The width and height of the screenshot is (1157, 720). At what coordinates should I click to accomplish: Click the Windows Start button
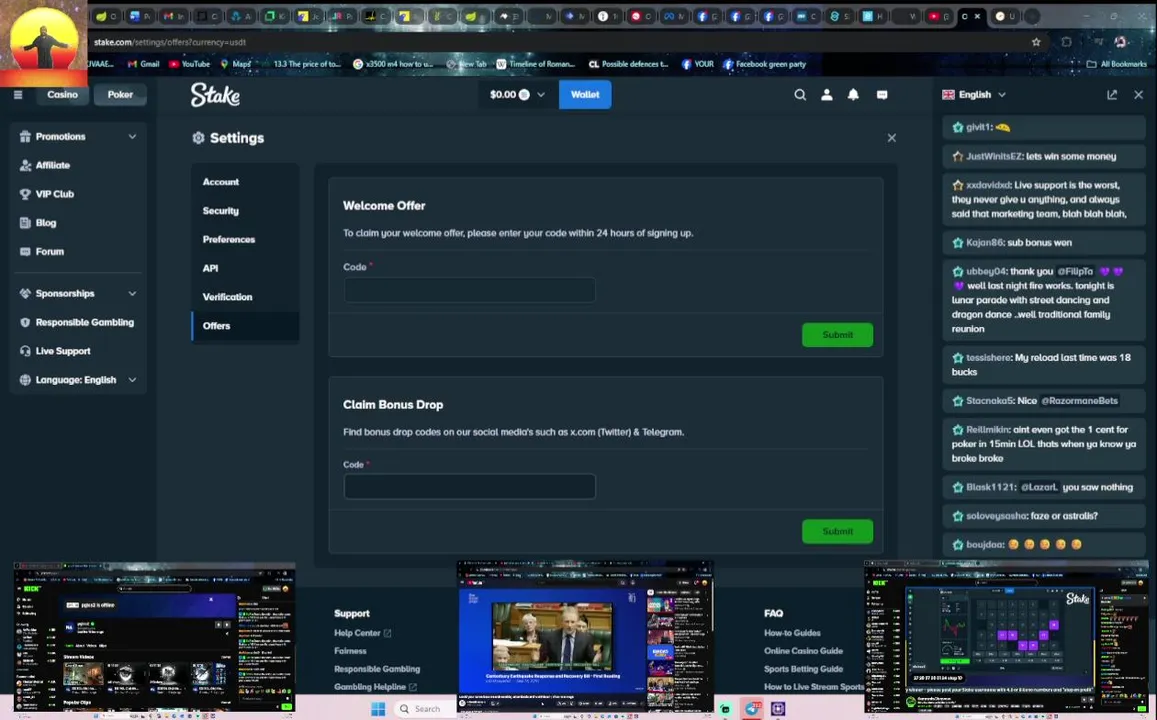coord(378,709)
